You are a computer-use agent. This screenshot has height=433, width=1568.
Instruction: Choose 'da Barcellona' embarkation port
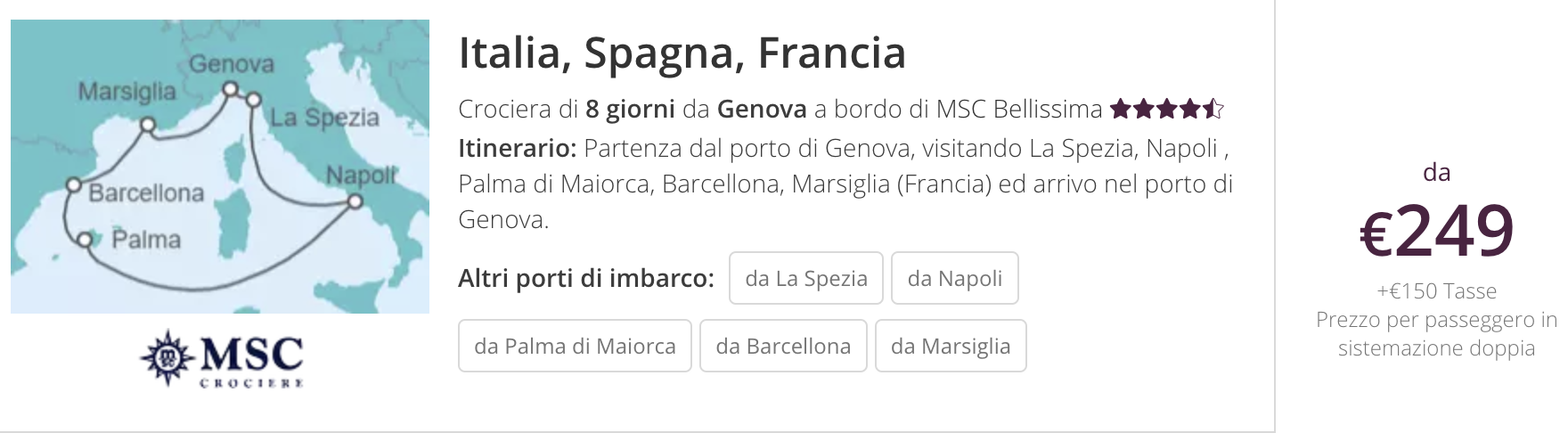pyautogui.click(x=783, y=346)
